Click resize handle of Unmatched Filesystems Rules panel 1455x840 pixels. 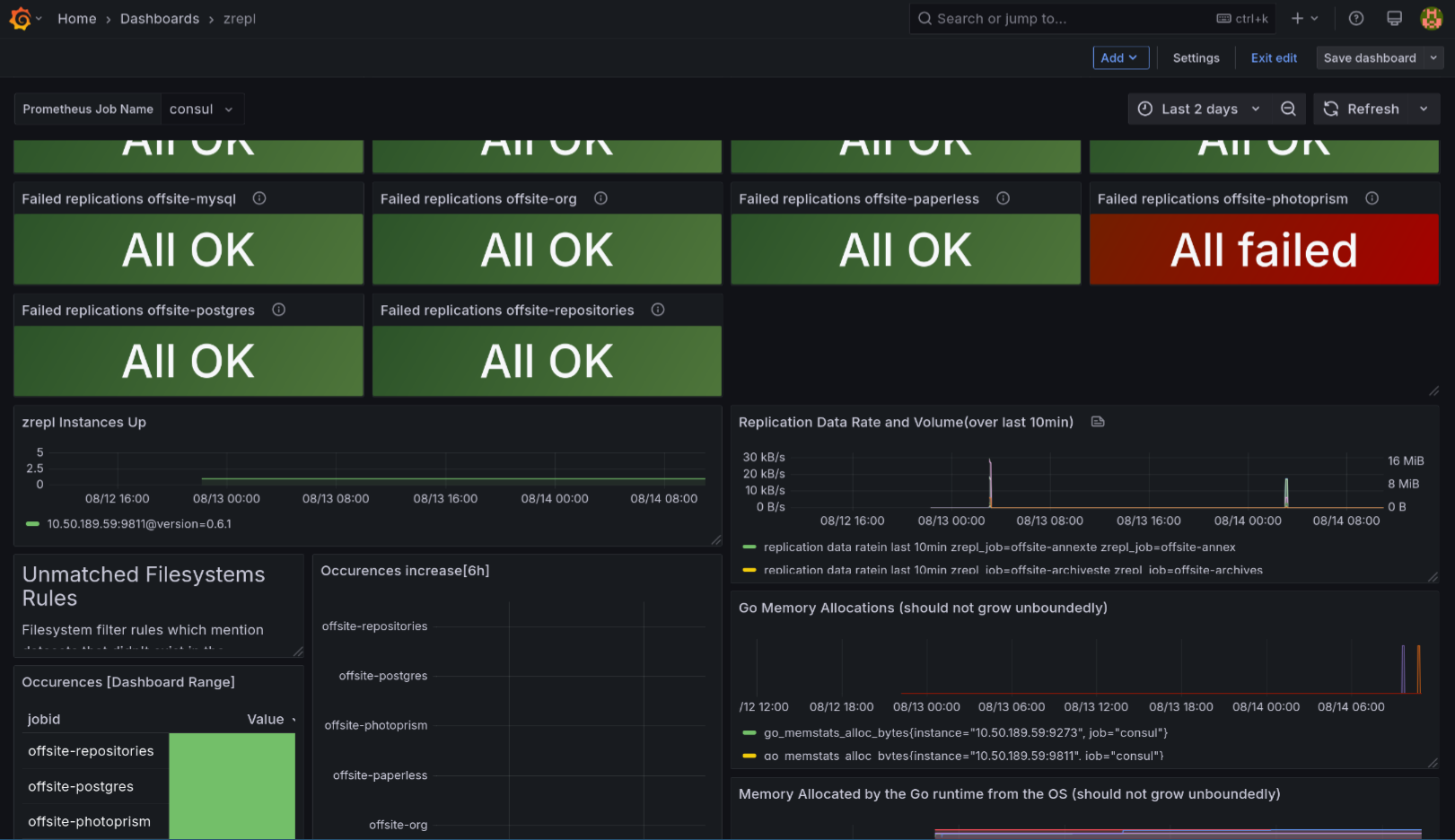pos(298,652)
